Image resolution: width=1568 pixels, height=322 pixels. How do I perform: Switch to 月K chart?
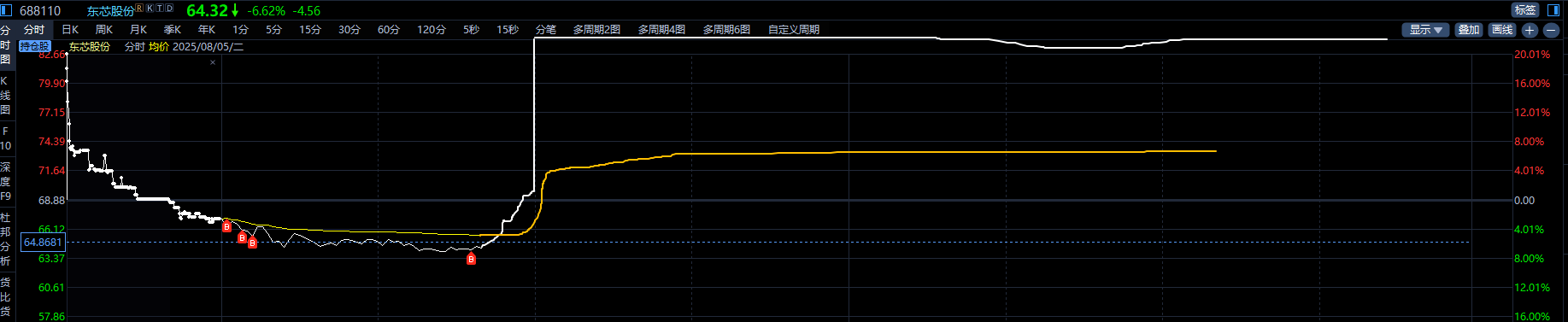138,30
